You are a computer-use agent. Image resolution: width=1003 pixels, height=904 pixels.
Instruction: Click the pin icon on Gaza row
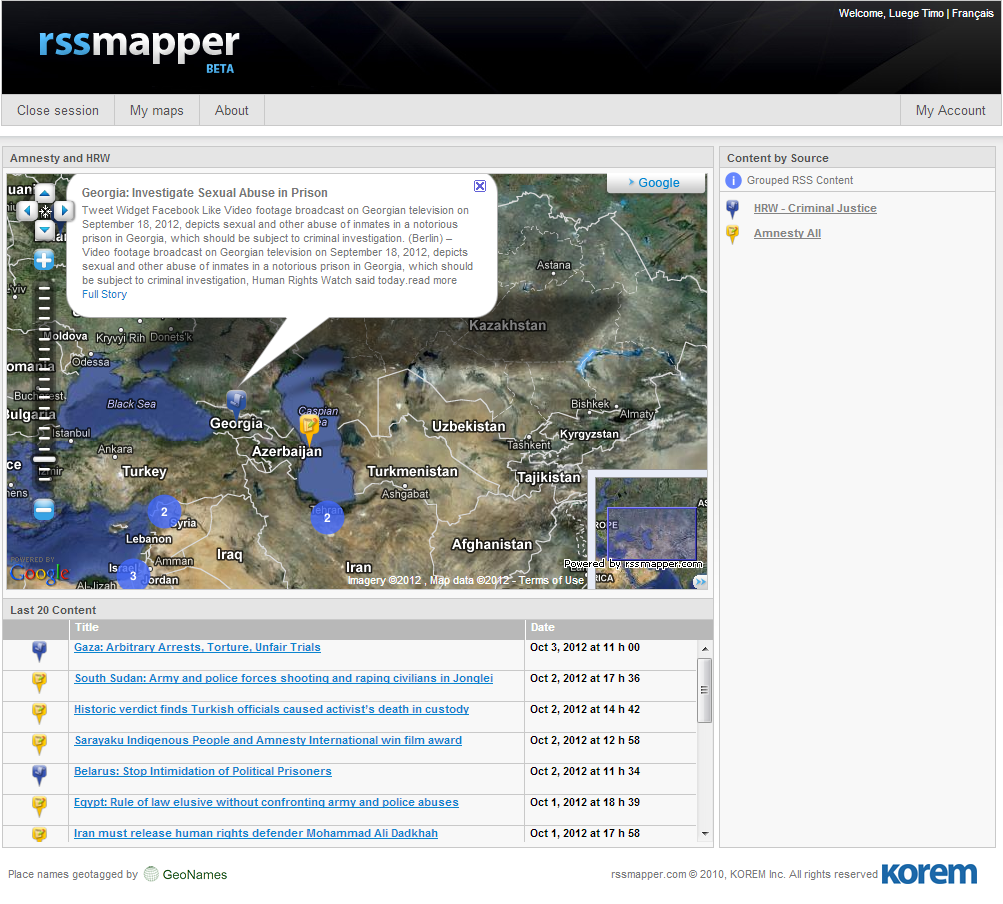[x=39, y=651]
